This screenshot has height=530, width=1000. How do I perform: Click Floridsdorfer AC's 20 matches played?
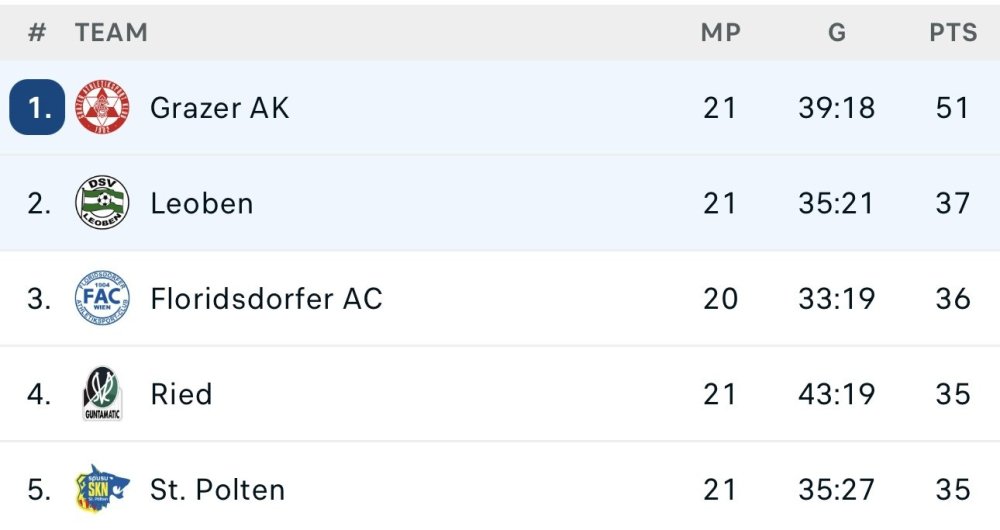coord(720,298)
